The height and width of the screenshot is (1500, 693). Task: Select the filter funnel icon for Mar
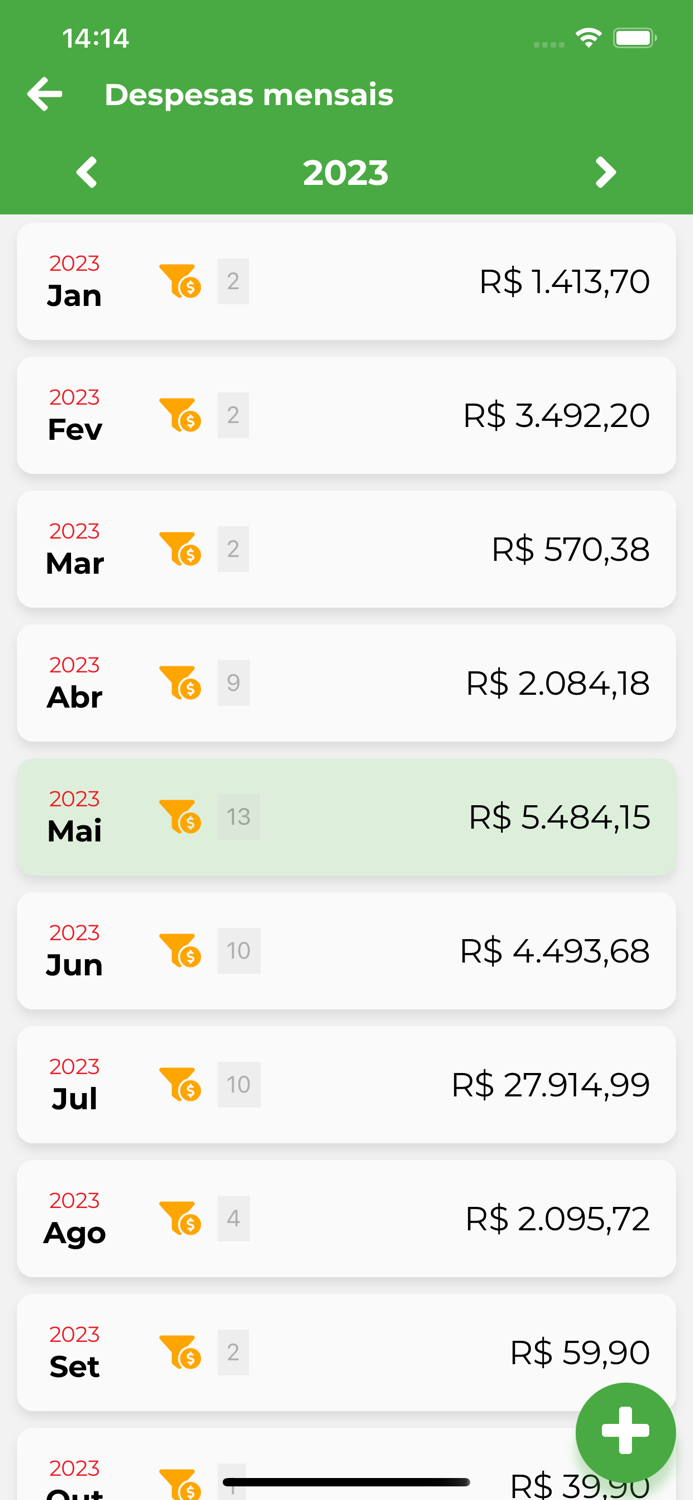179,549
